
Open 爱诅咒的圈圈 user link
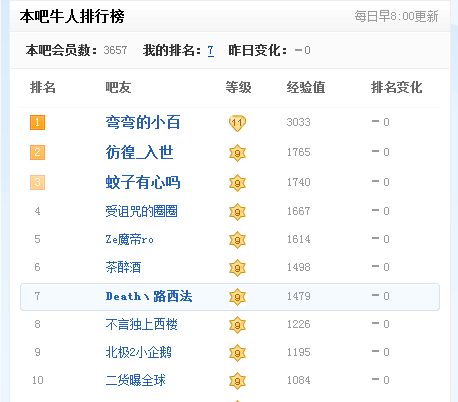click(141, 211)
